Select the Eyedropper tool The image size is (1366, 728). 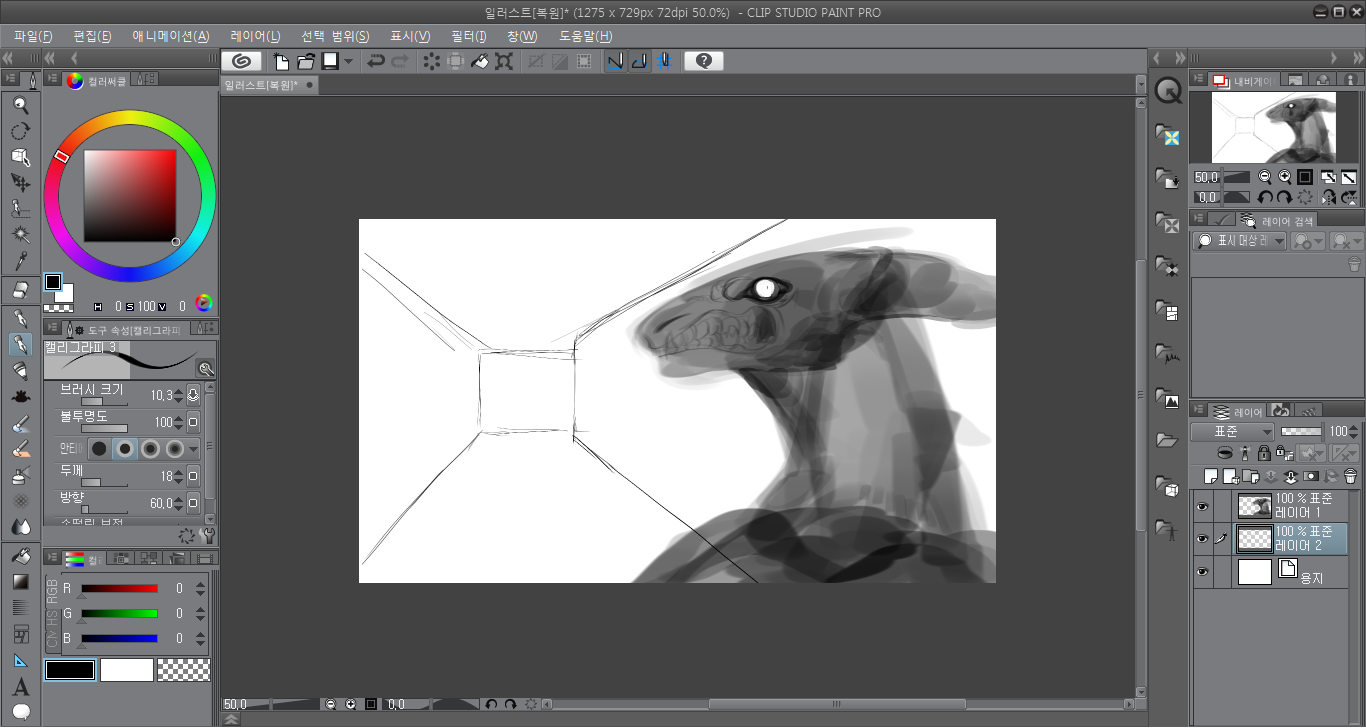coord(20,261)
